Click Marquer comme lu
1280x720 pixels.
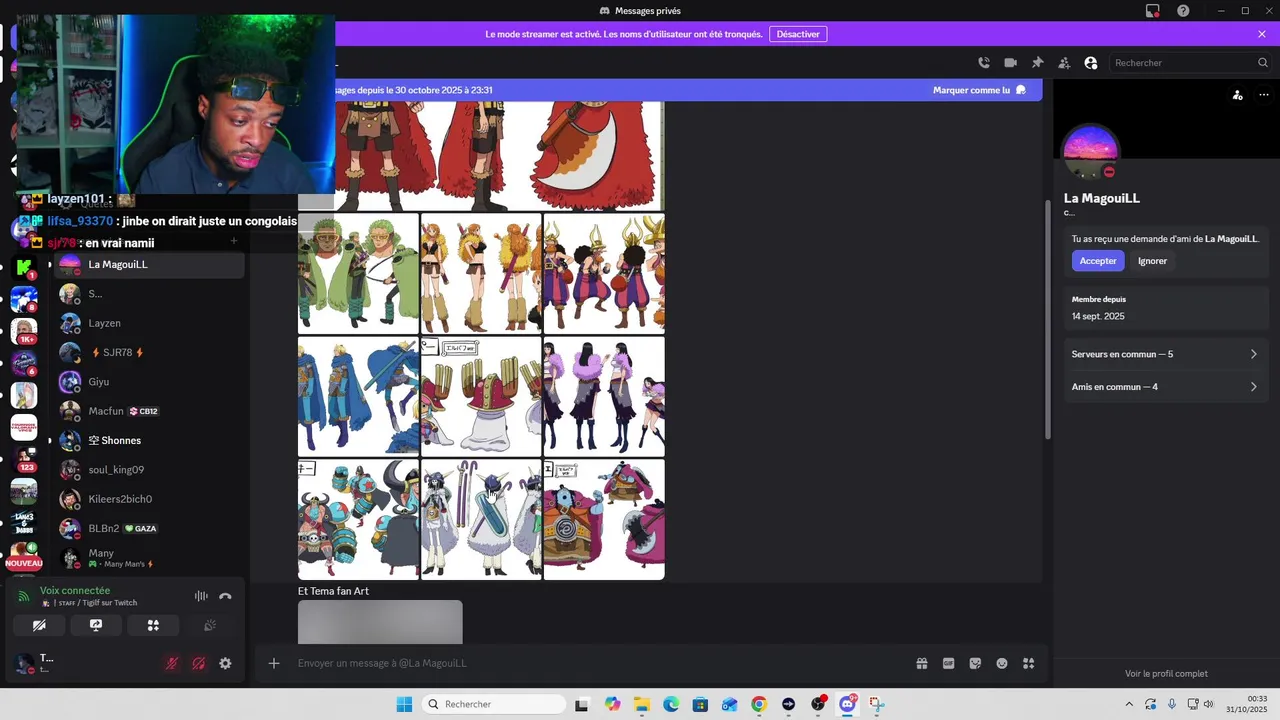[979, 90]
